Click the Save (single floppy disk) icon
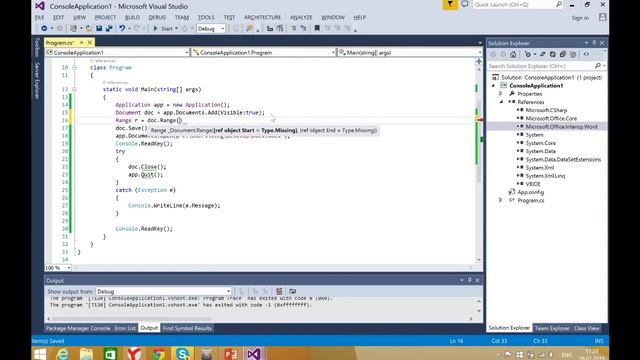Viewport: 640px width, 360px height. (x=99, y=28)
